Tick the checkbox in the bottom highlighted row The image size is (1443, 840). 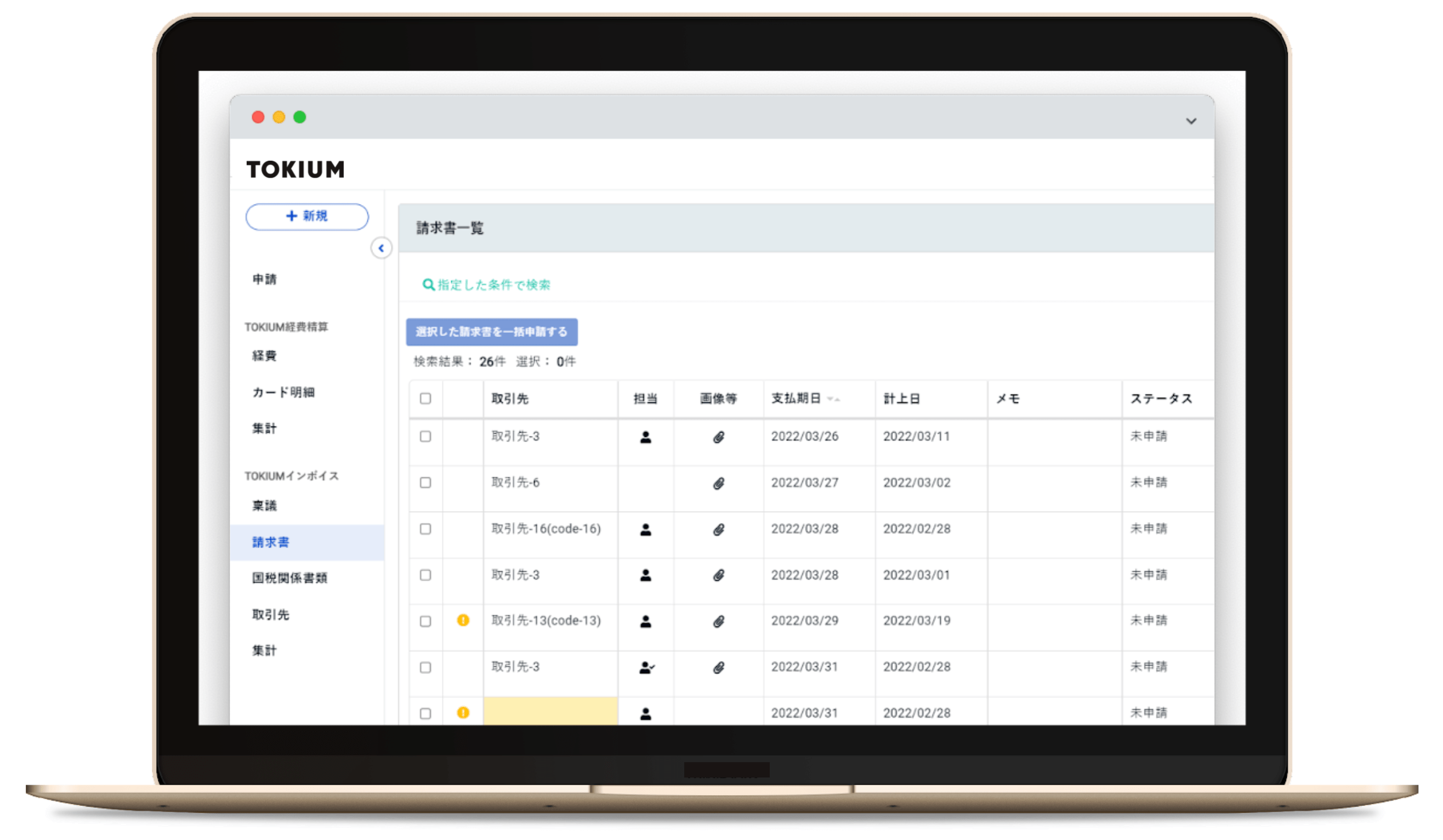[425, 713]
